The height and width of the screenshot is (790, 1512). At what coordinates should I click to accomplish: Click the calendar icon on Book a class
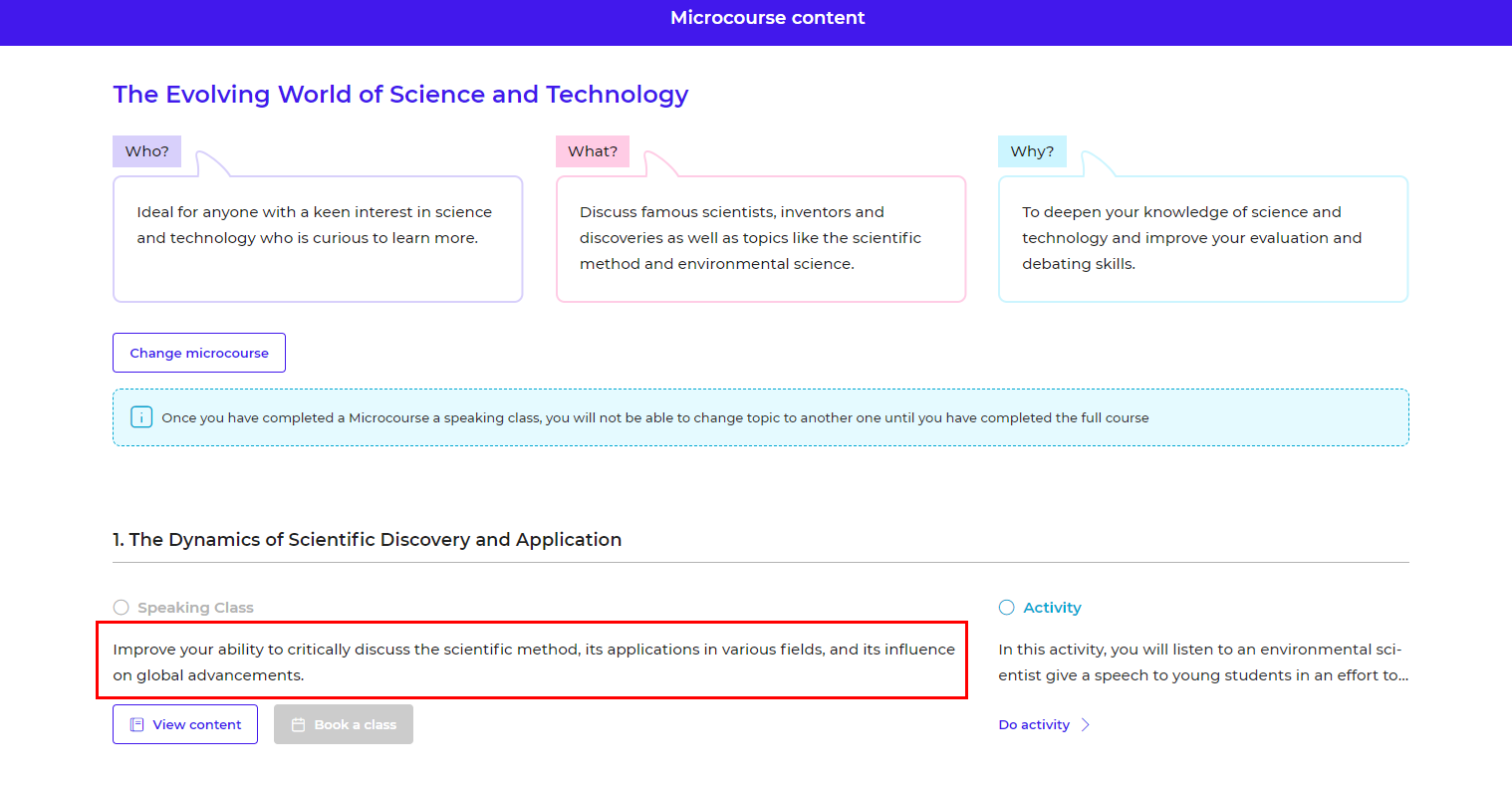pyautogui.click(x=297, y=724)
